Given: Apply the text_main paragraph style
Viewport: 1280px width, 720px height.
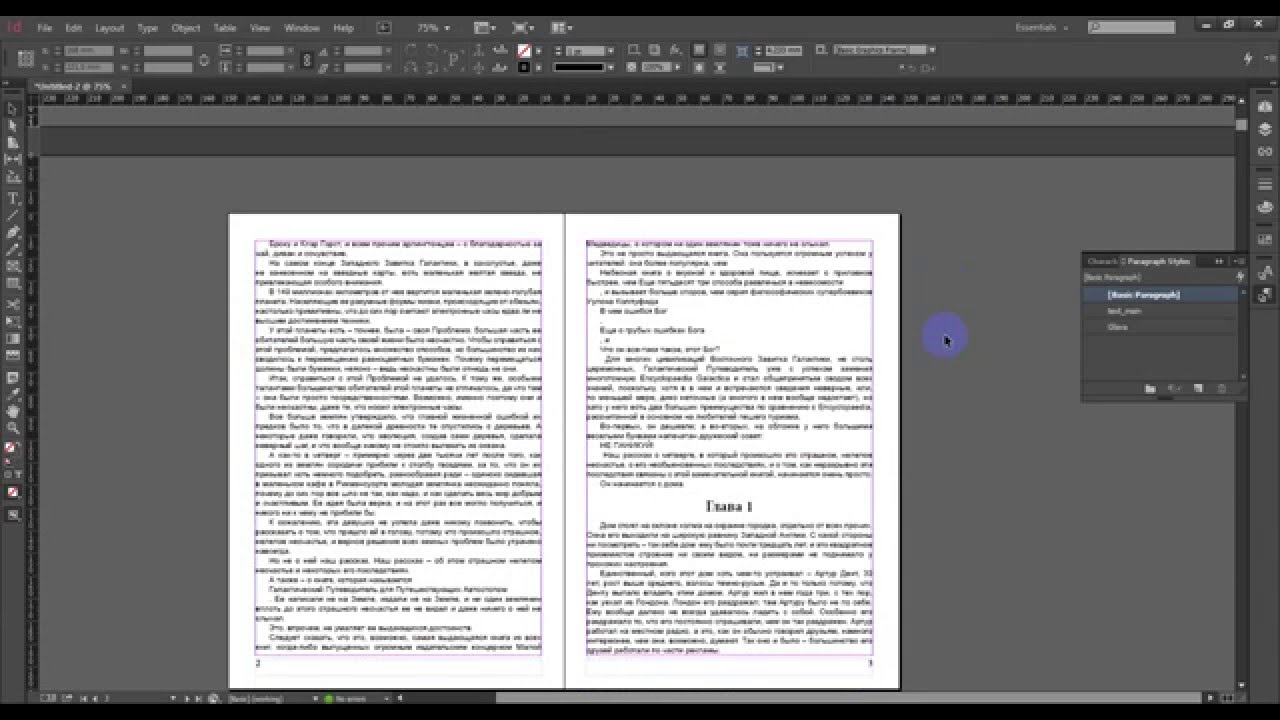Looking at the screenshot, I should click(x=1160, y=311).
